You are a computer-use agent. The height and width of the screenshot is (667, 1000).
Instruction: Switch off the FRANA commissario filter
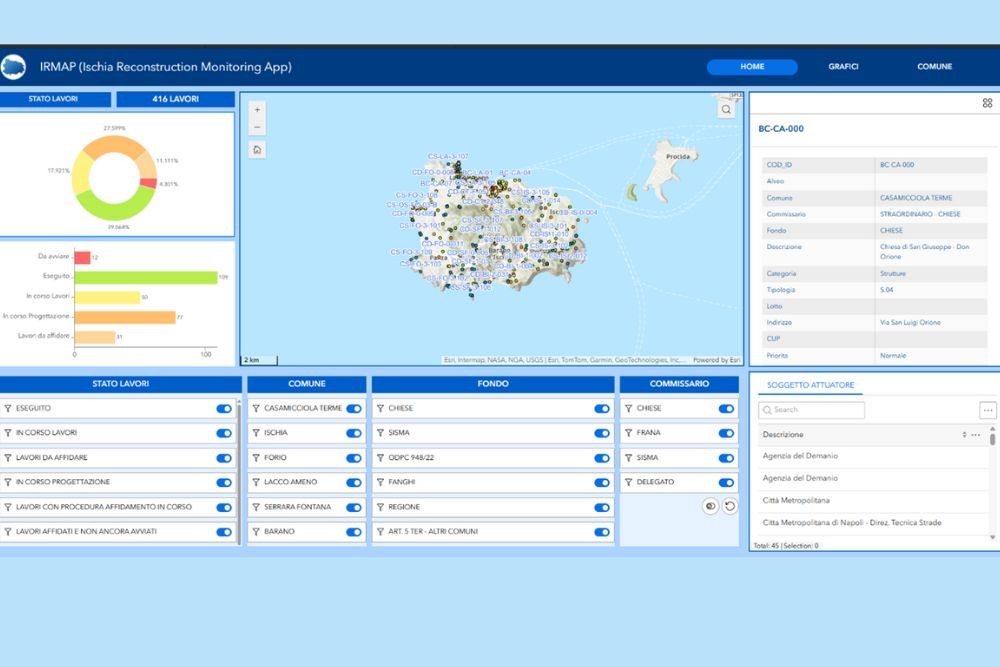pyautogui.click(x=726, y=433)
